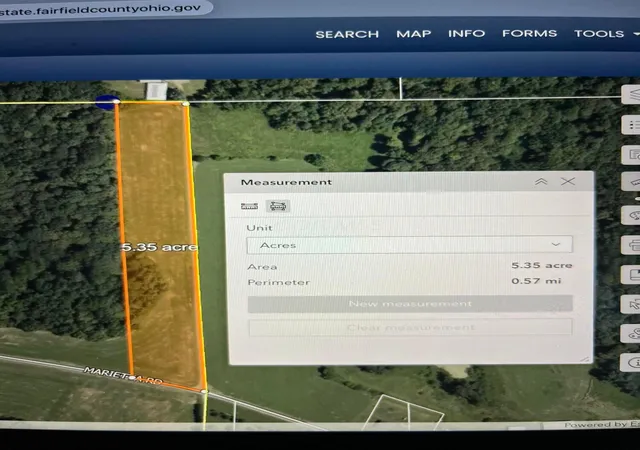Open the Unit dropdown showing Acres
The height and width of the screenshot is (450, 640).
coord(409,245)
